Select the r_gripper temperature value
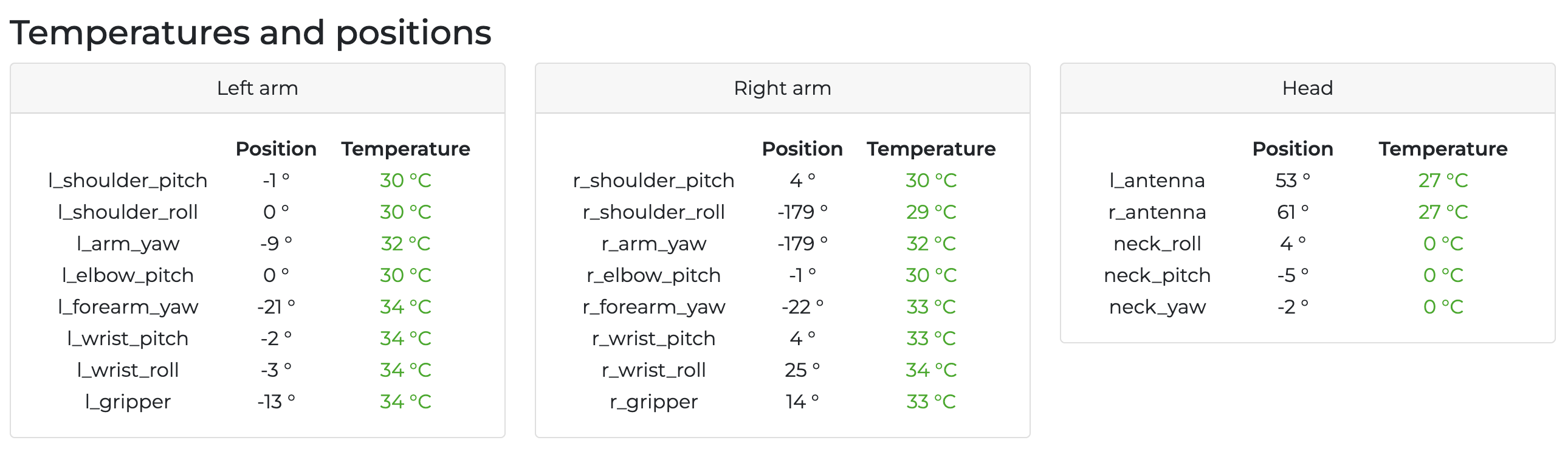 (x=930, y=402)
